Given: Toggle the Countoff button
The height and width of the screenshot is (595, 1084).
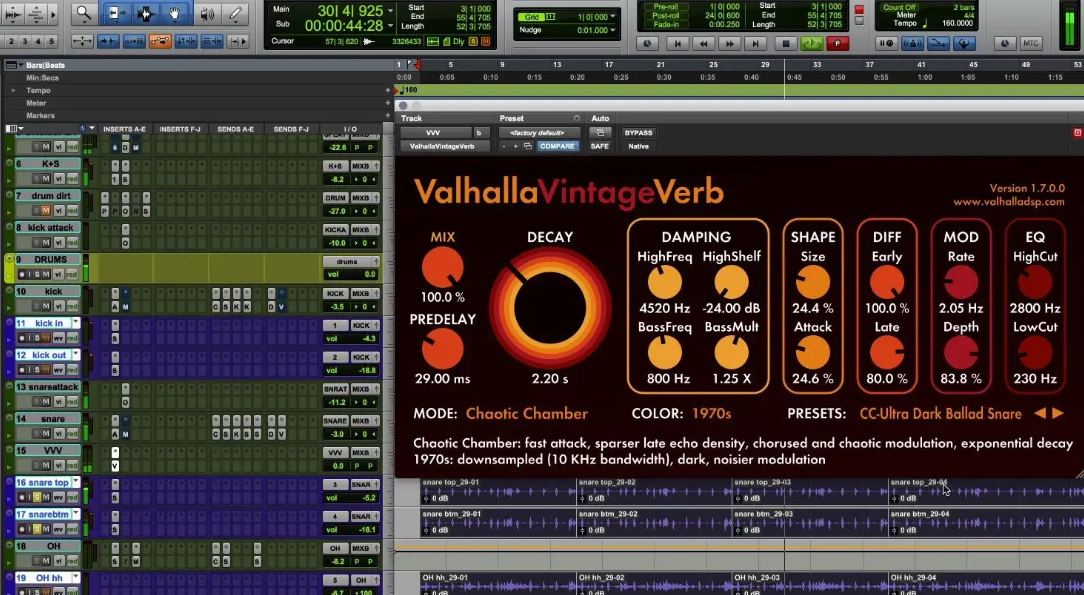Looking at the screenshot, I should [x=938, y=44].
